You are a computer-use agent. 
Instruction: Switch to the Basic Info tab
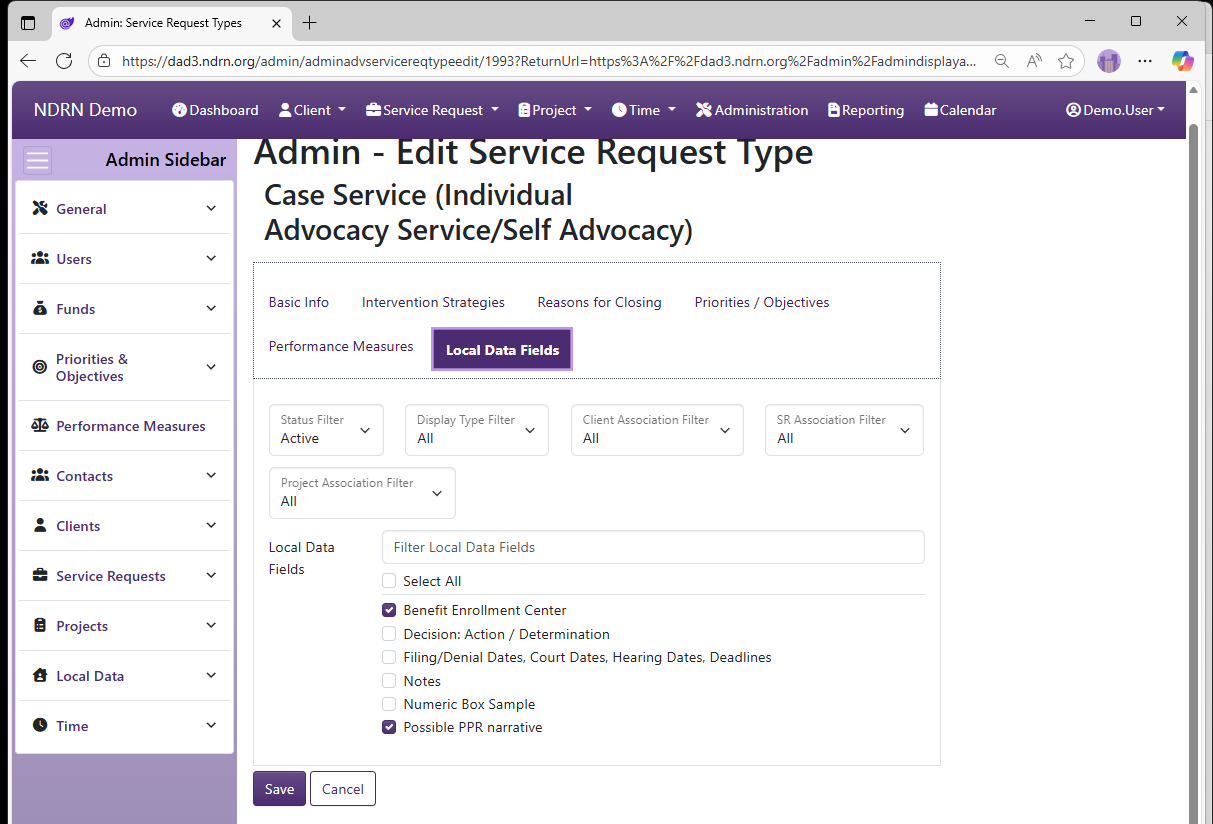299,302
